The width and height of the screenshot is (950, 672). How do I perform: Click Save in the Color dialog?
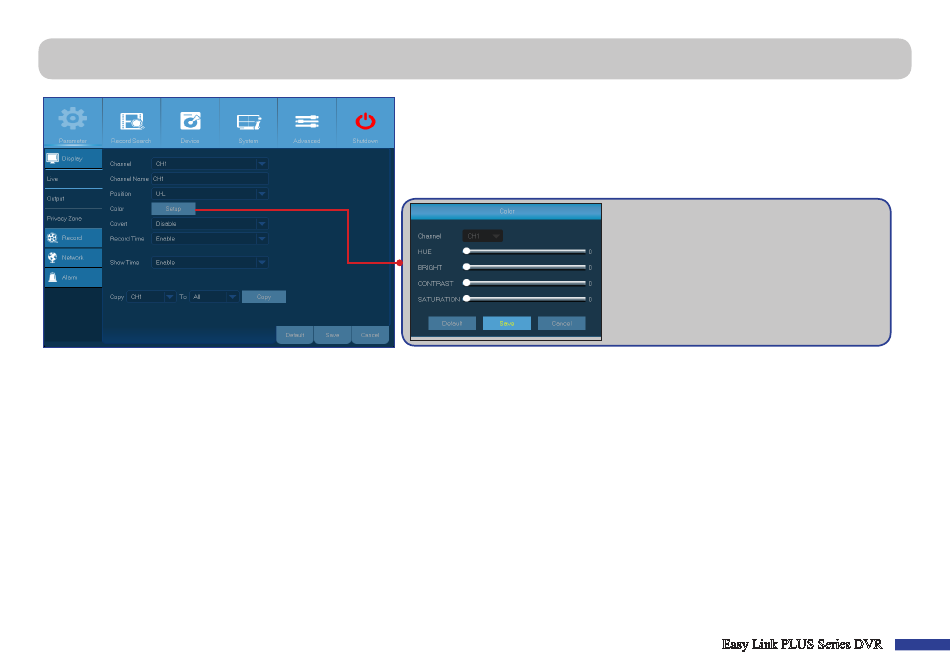click(507, 324)
